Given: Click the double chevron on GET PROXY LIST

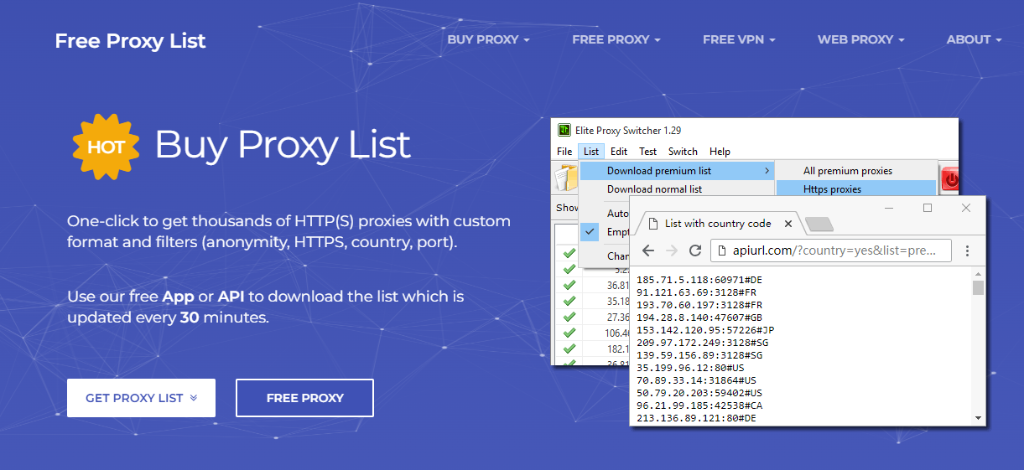Looking at the screenshot, I should tap(193, 398).
